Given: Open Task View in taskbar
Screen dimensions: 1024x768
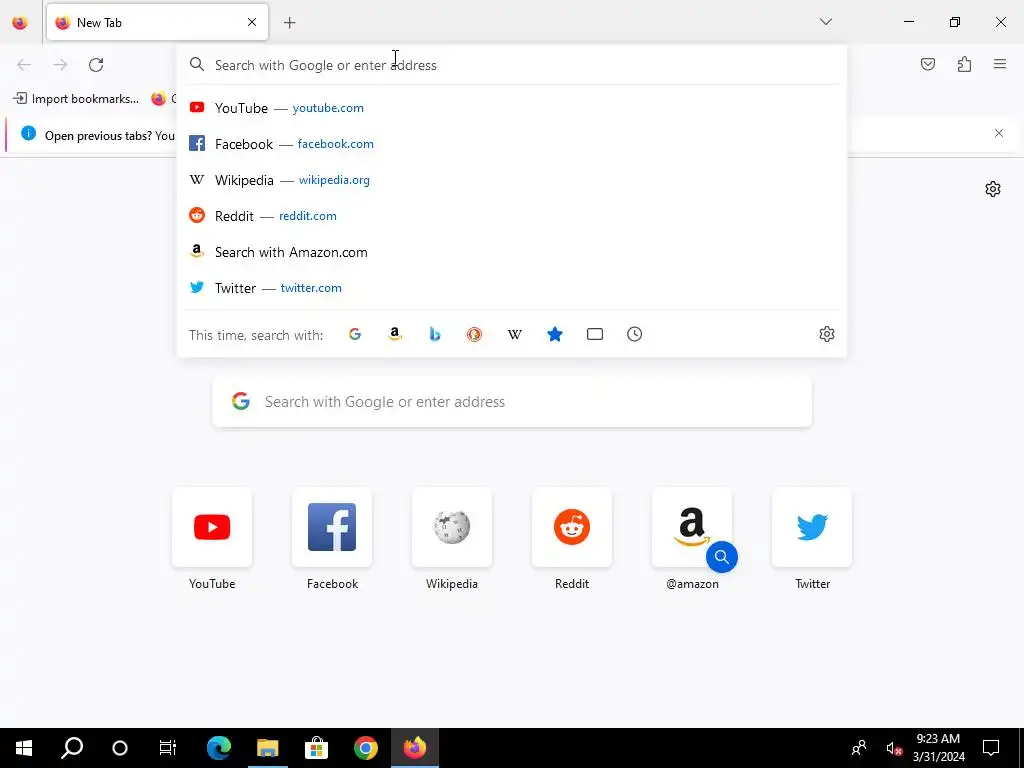Looking at the screenshot, I should 168,748.
